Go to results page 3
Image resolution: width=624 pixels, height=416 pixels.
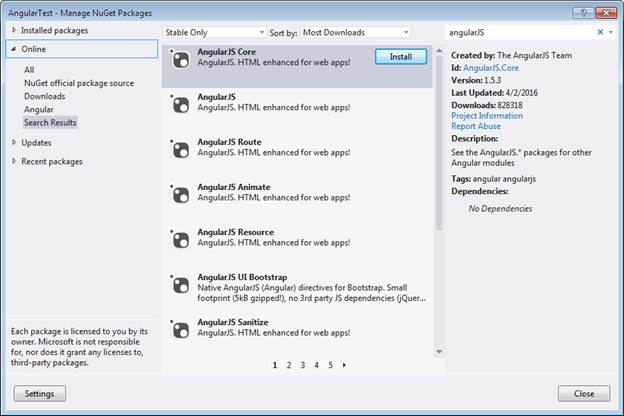click(302, 365)
